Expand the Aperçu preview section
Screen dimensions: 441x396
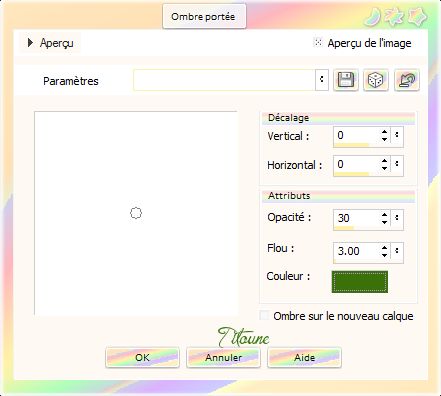click(30, 43)
